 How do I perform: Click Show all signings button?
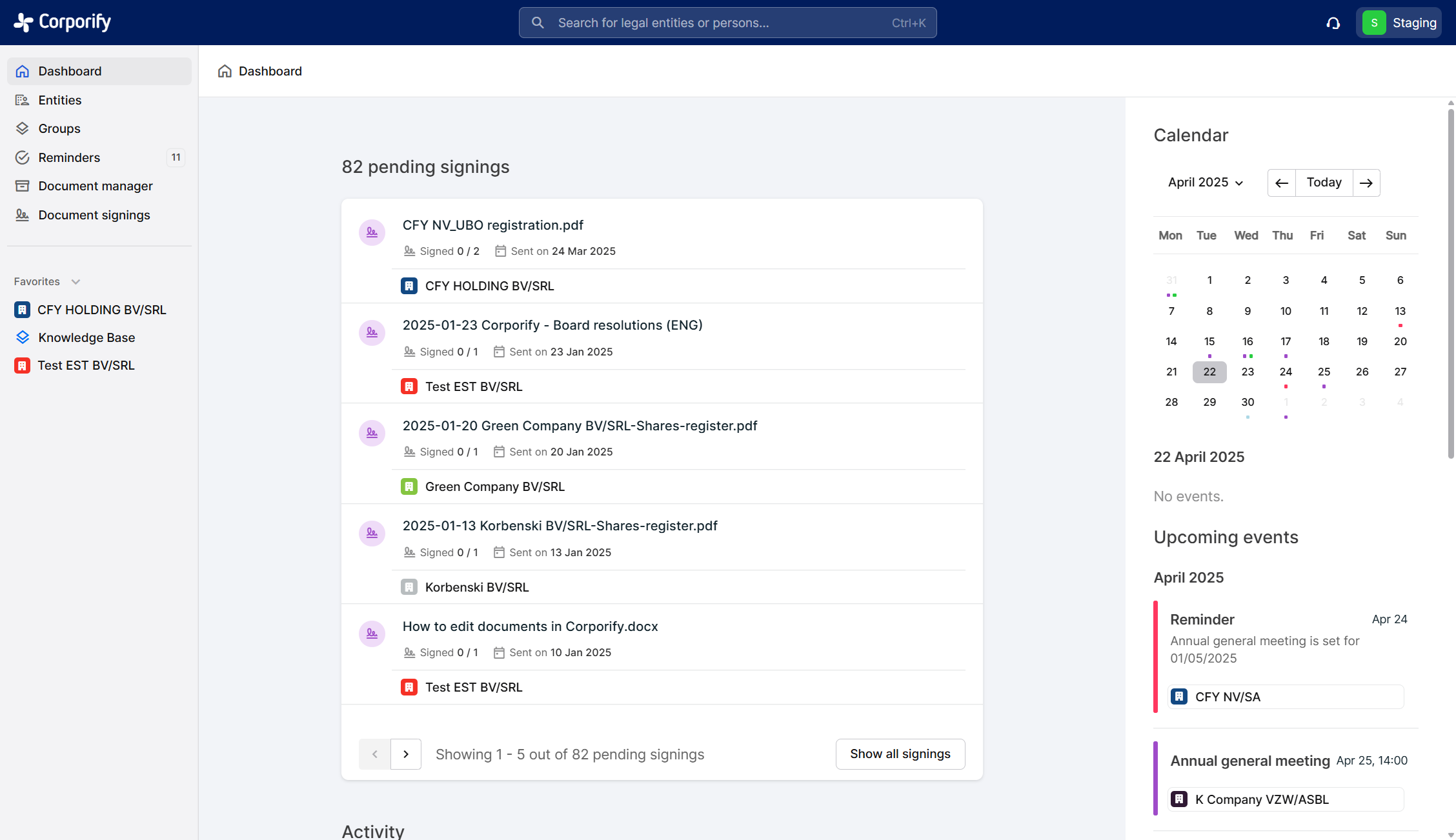(x=900, y=754)
